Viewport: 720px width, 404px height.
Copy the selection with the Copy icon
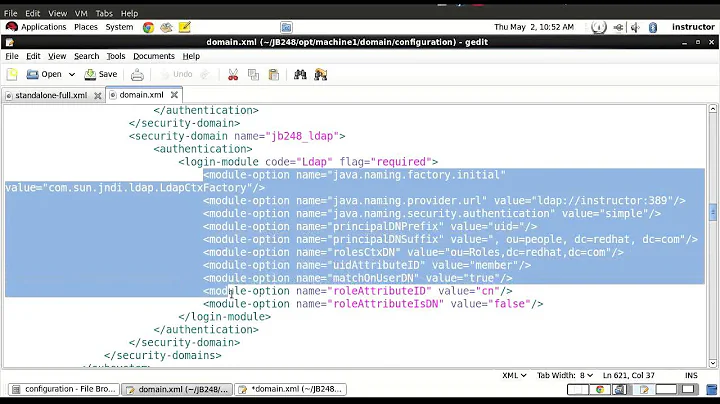253,74
